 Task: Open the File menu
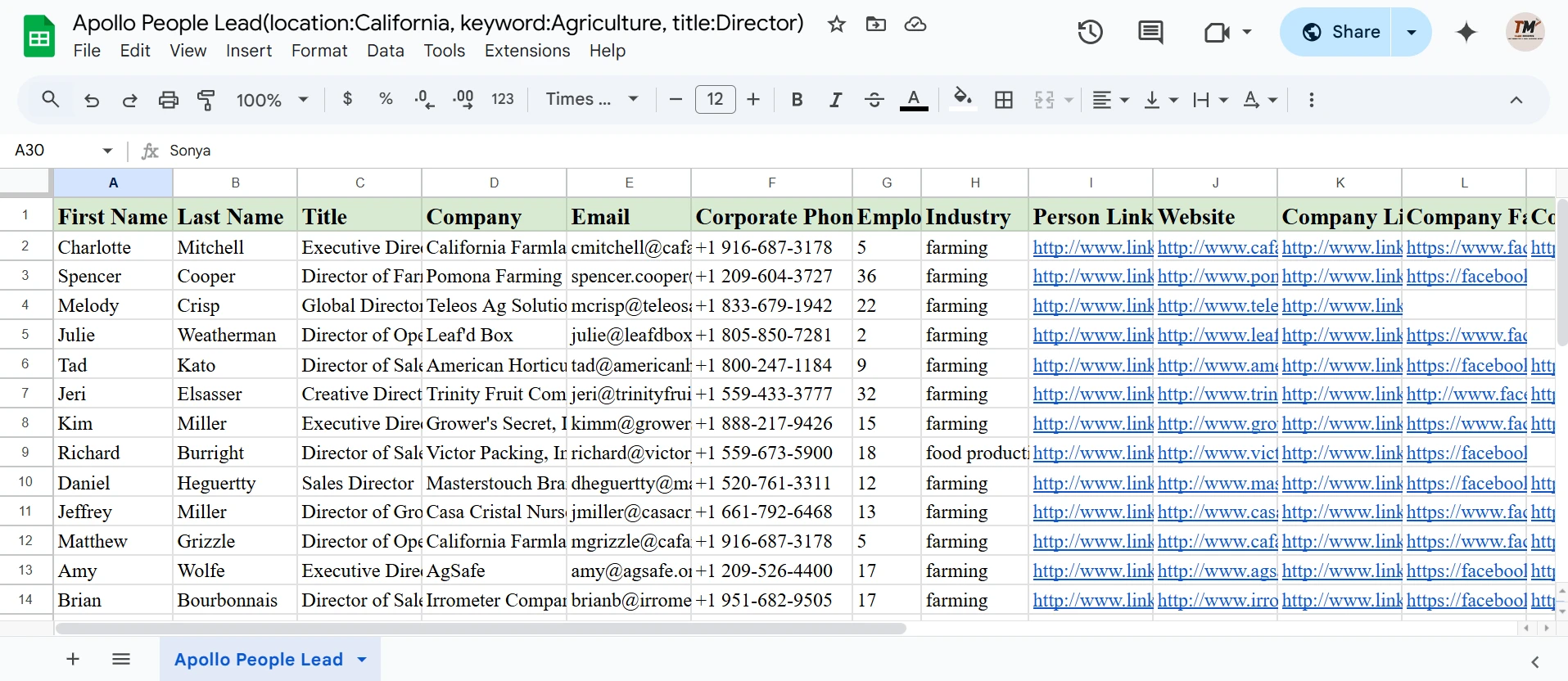point(87,51)
